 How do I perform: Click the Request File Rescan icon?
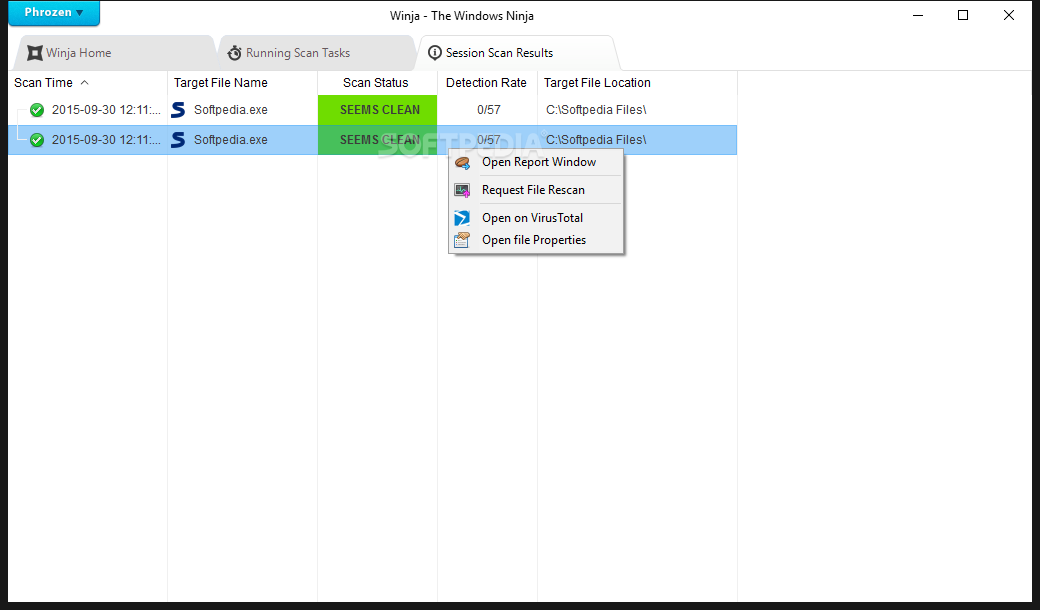tap(462, 190)
